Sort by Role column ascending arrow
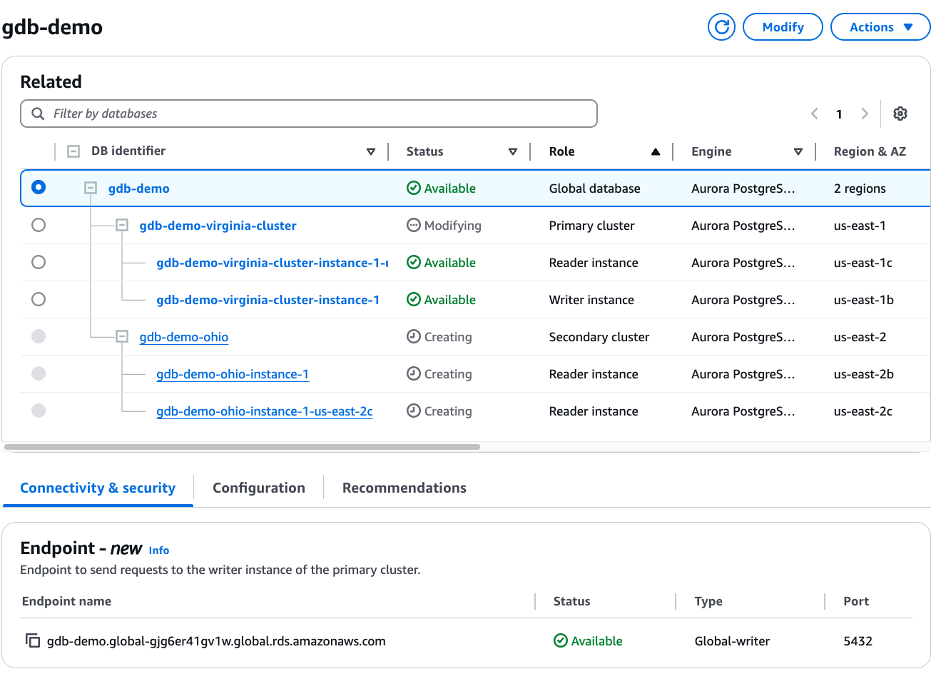 coord(655,152)
